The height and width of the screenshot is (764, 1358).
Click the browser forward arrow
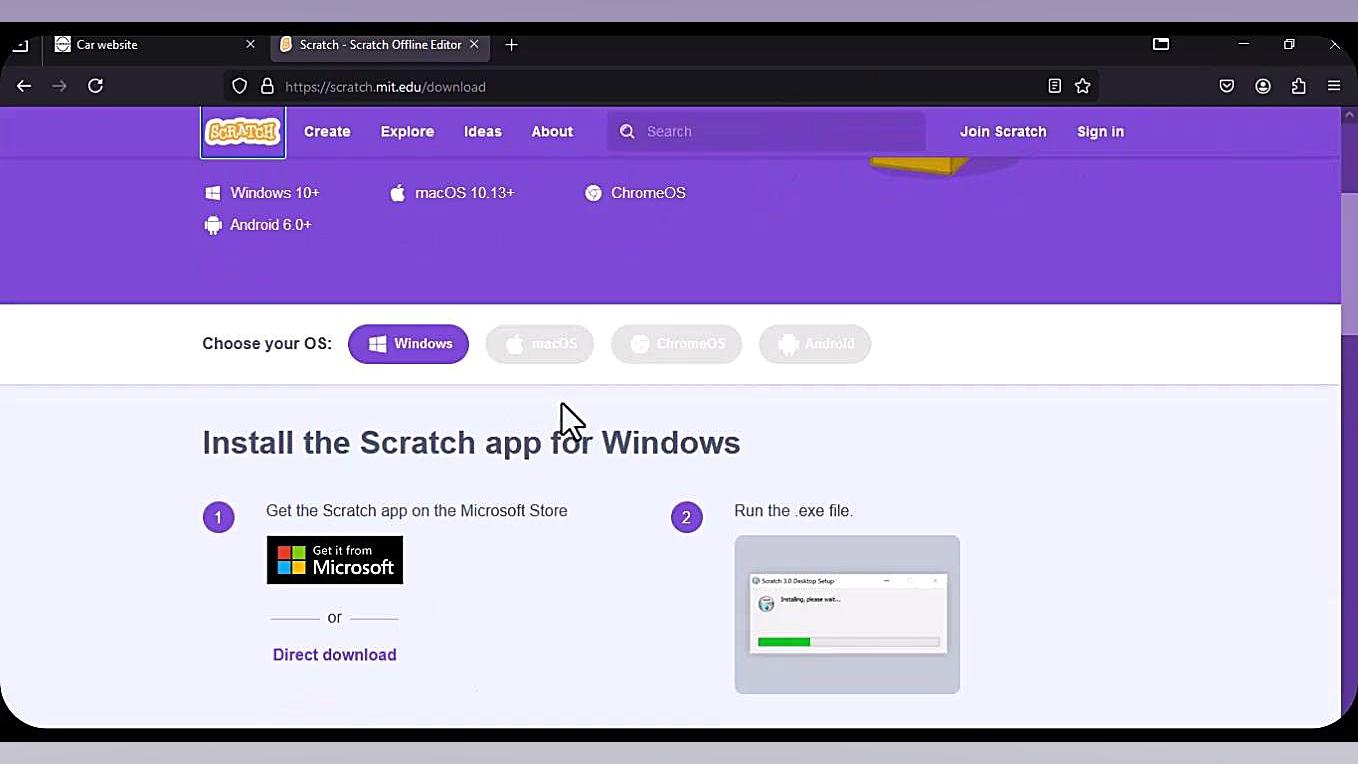pyautogui.click(x=60, y=86)
